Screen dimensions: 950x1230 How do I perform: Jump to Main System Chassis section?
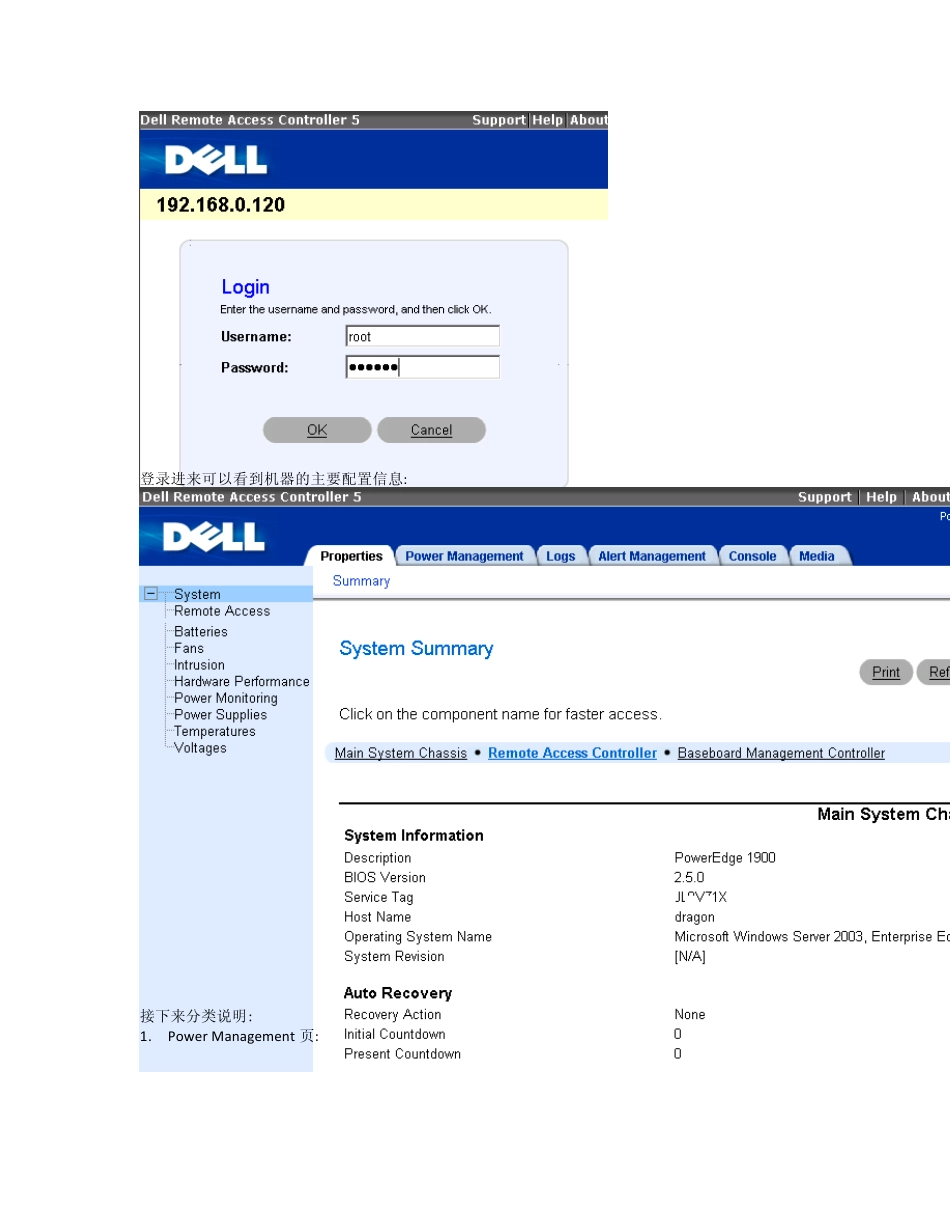click(x=401, y=753)
